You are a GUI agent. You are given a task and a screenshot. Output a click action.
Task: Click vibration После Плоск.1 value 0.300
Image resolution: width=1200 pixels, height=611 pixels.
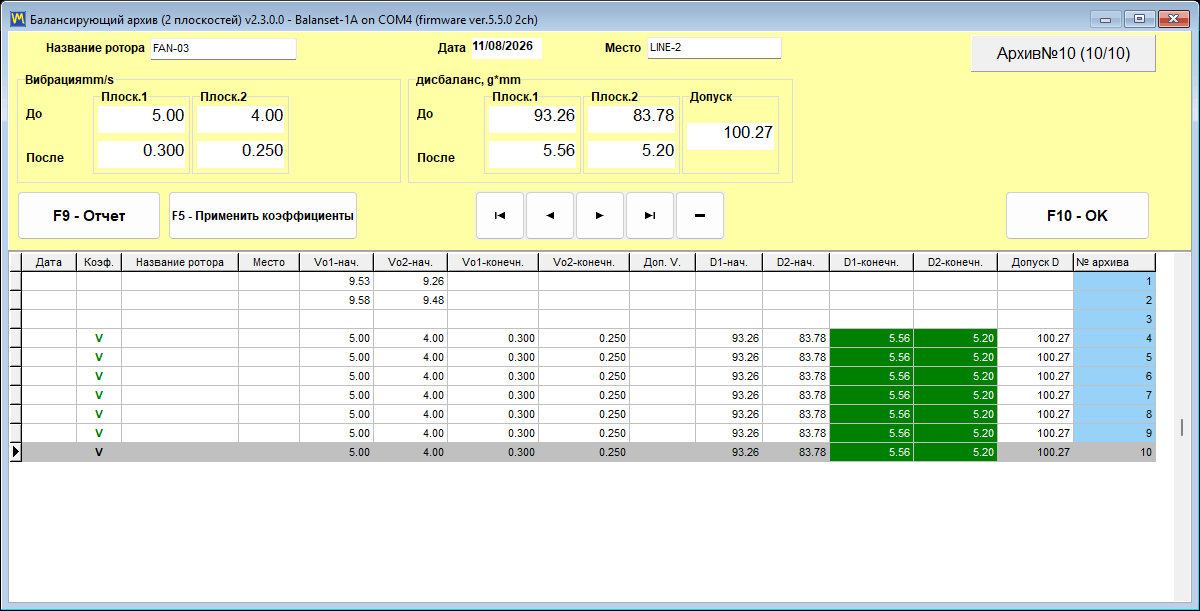(141, 152)
